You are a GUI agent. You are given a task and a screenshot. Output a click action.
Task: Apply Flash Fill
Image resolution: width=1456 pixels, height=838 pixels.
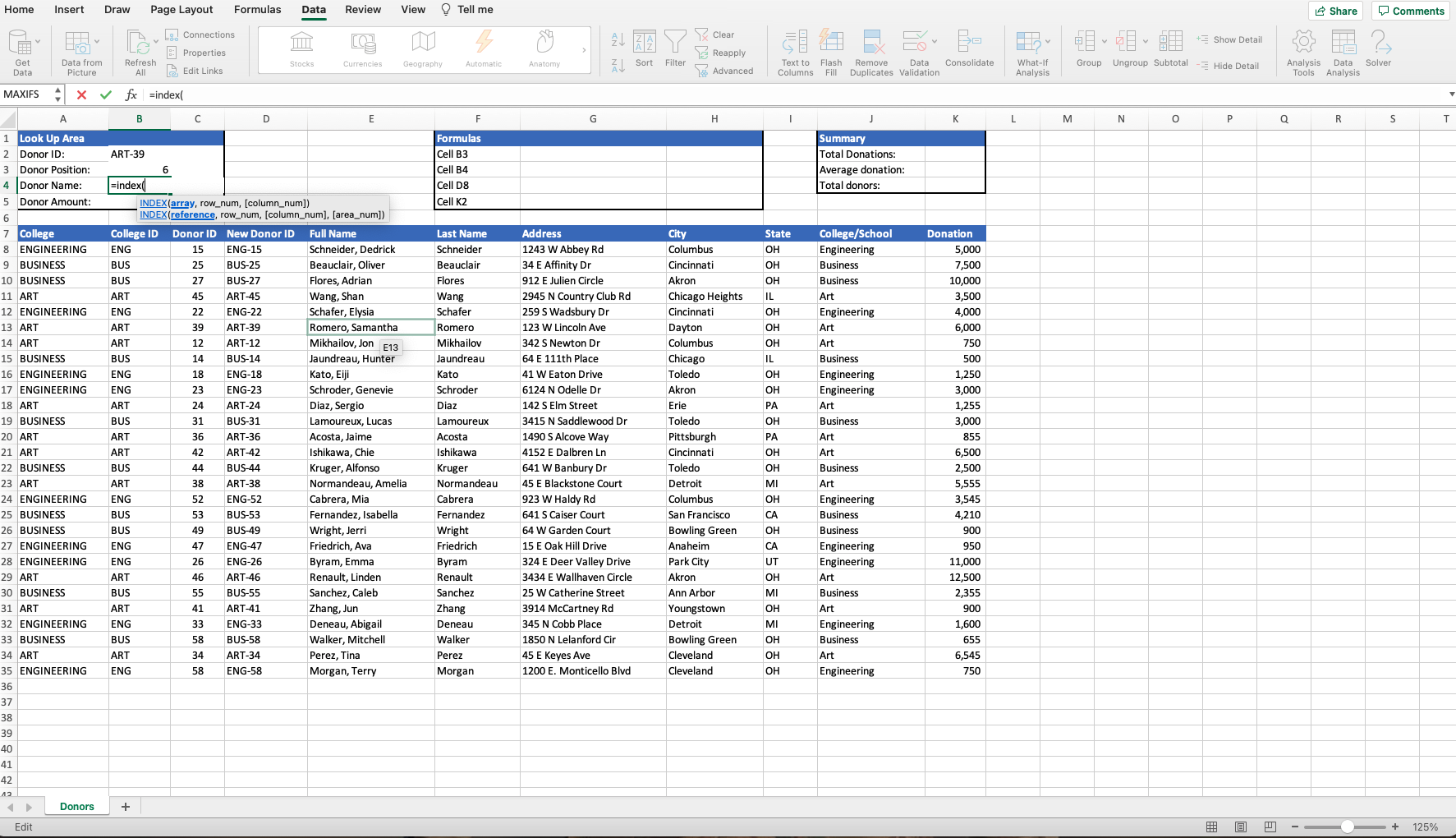(x=831, y=52)
